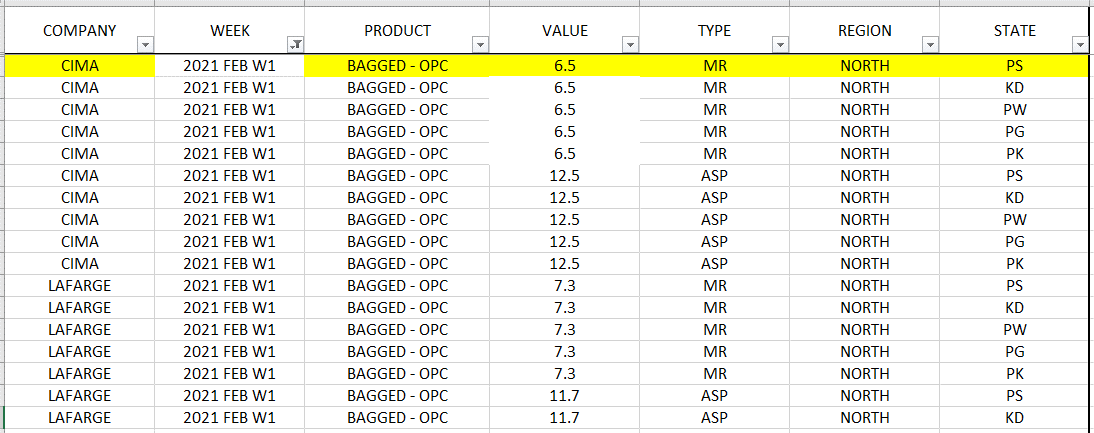The width and height of the screenshot is (1094, 433).
Task: Select 2021 FEB W1 in LAFARGE MR PS row
Action: [x=230, y=286]
